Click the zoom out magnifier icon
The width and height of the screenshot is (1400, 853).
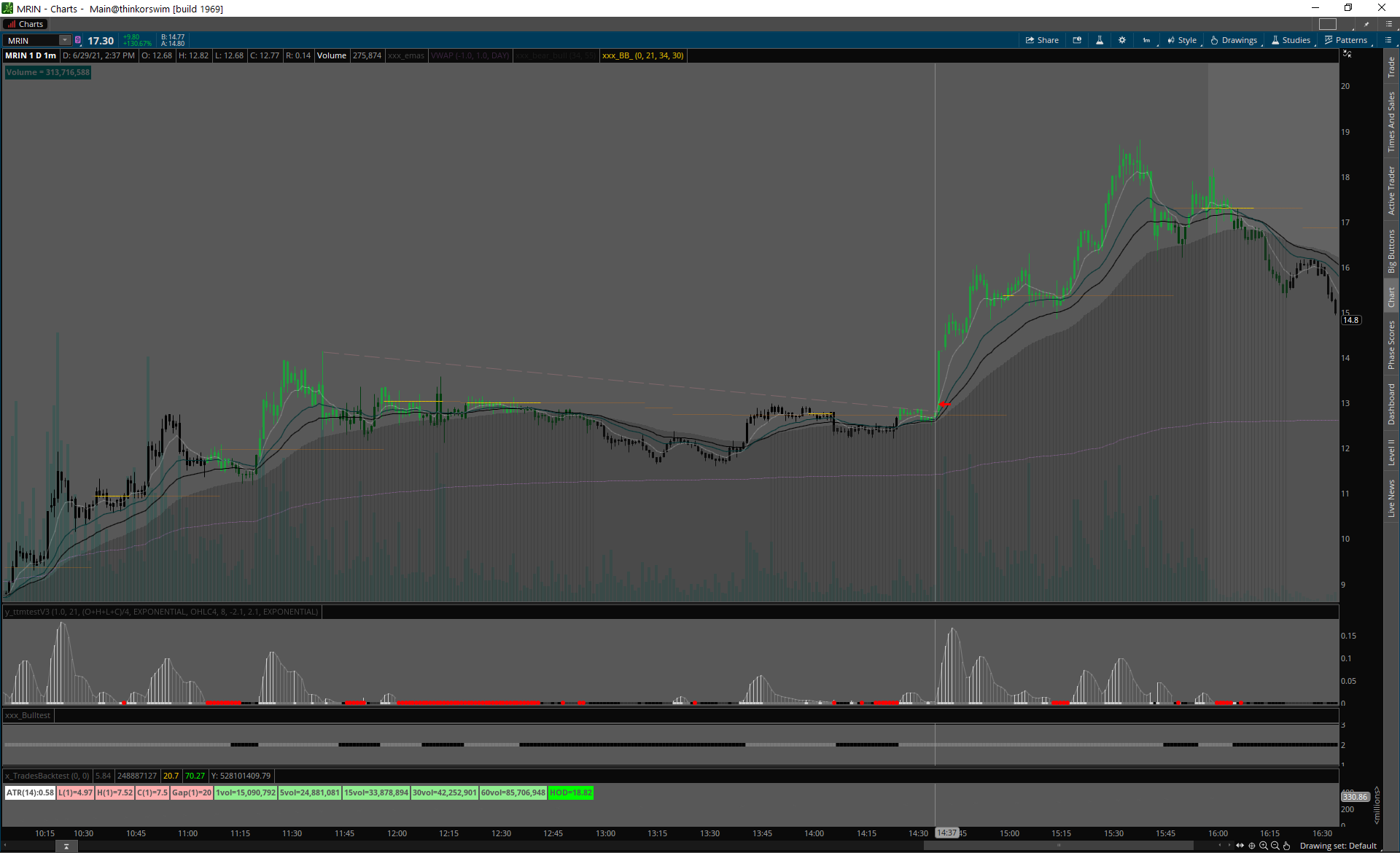(1275, 846)
